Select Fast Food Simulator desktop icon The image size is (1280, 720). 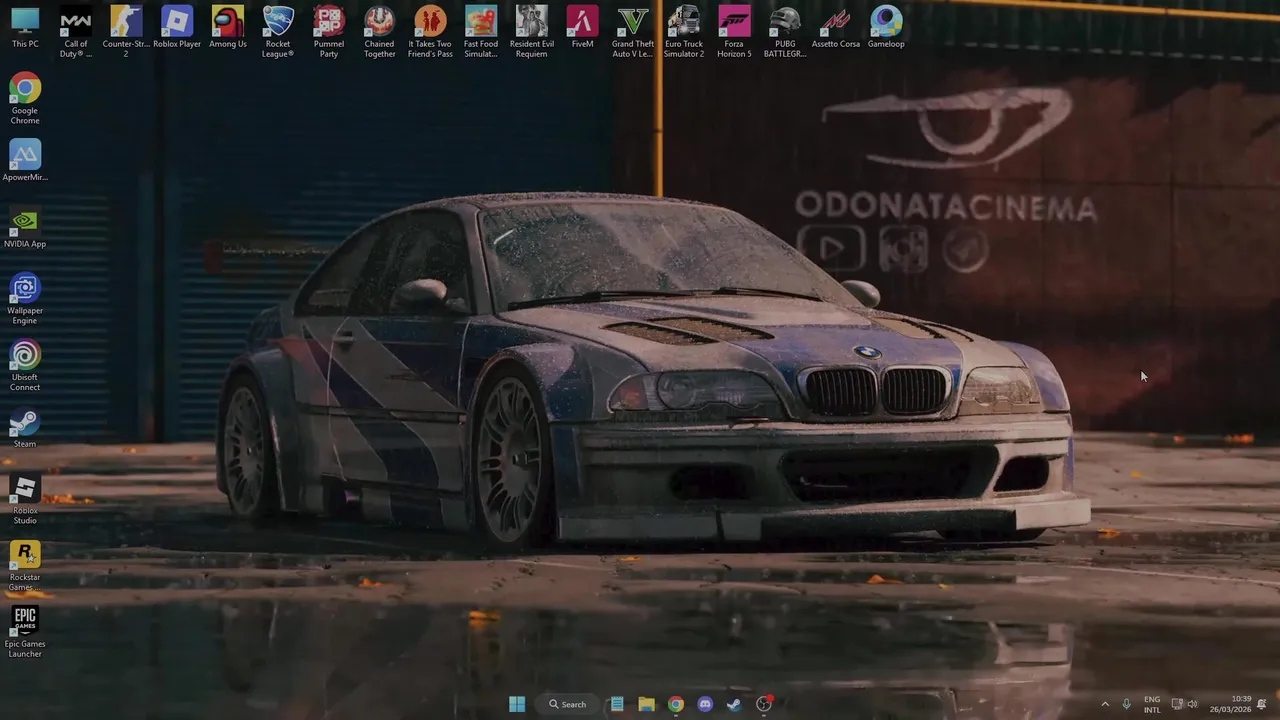(481, 31)
